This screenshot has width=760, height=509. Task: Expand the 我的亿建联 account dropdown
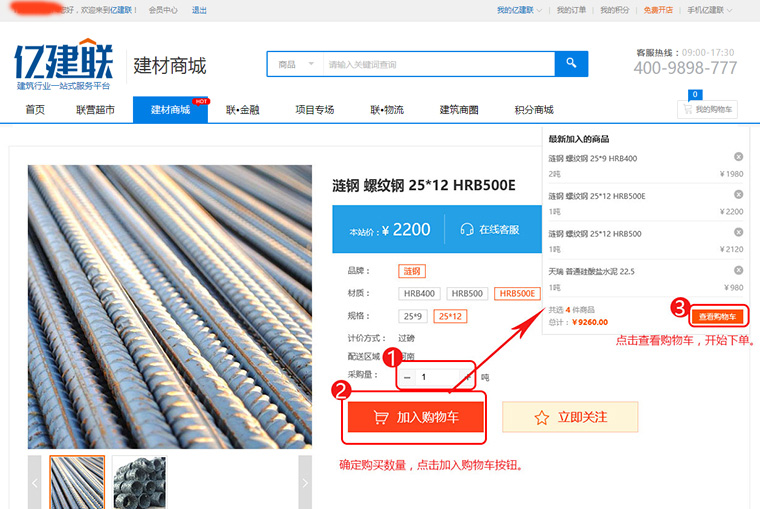click(x=520, y=10)
